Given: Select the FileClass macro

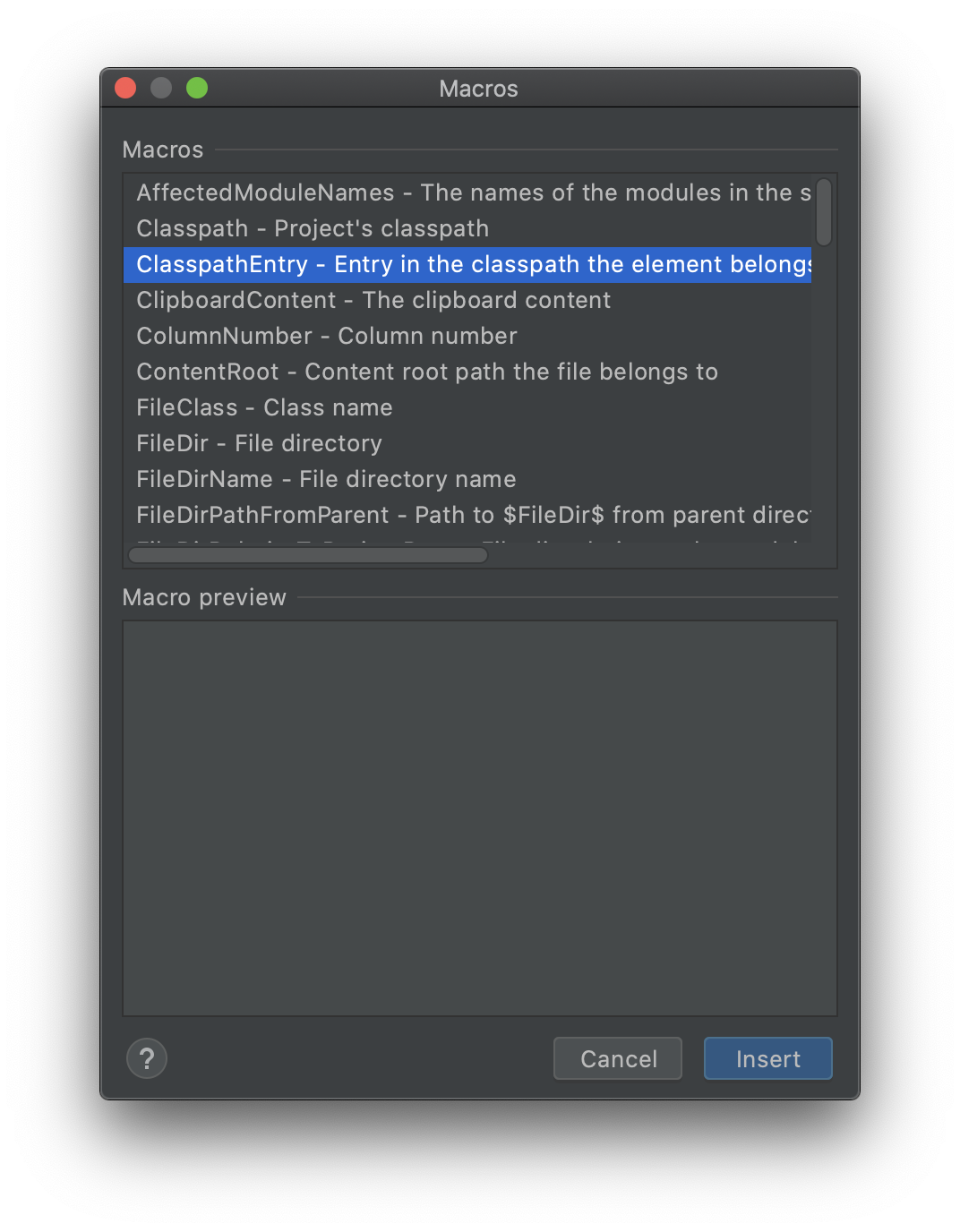Looking at the screenshot, I should [467, 407].
